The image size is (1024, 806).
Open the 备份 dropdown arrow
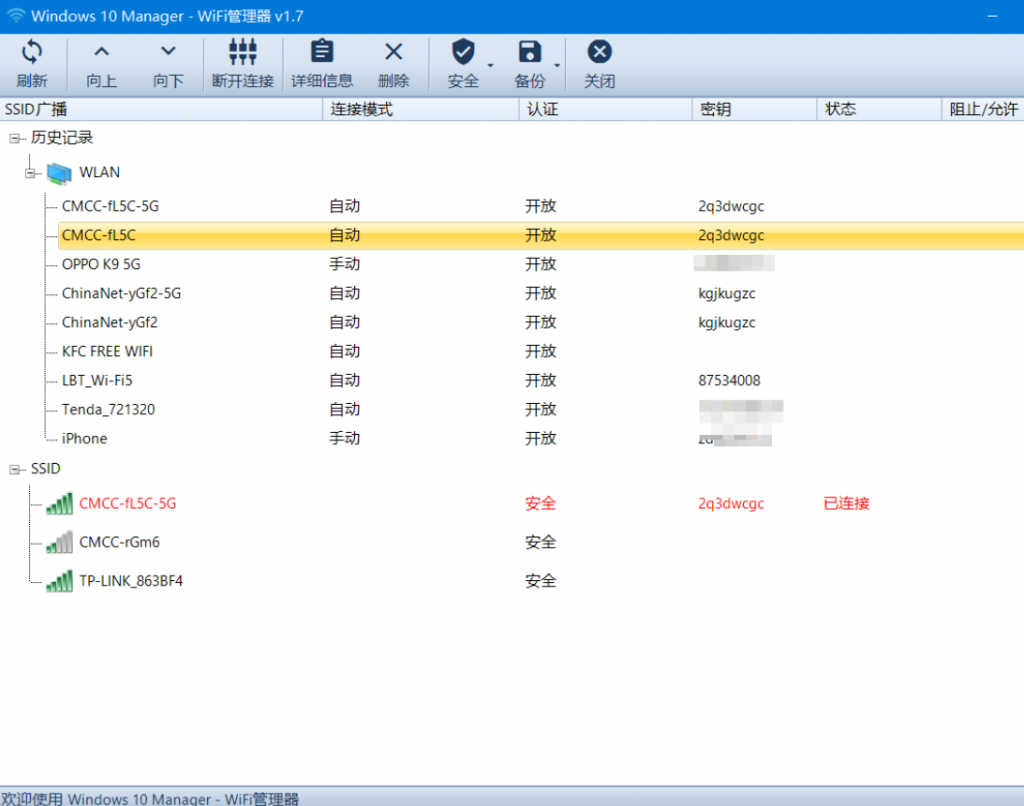(x=557, y=65)
